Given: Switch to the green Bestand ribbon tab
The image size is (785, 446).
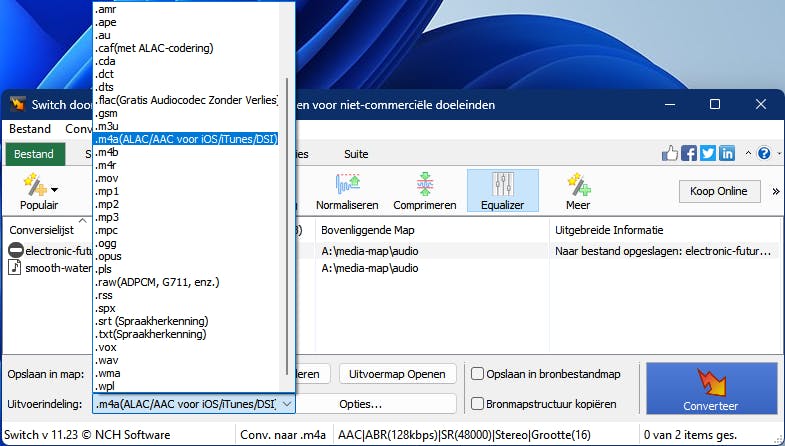Looking at the screenshot, I should click(x=34, y=154).
